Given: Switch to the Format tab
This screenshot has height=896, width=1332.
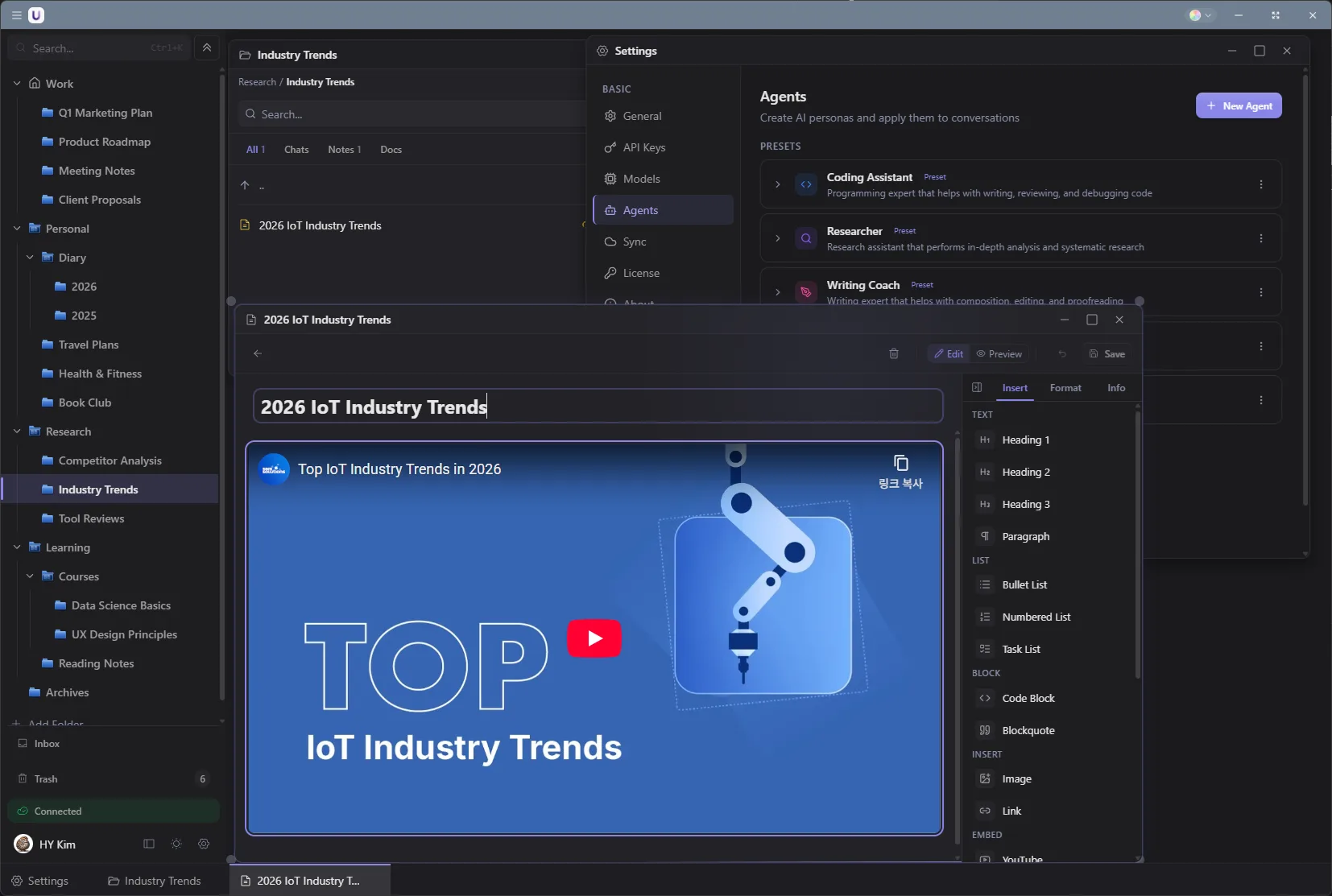Looking at the screenshot, I should (x=1065, y=388).
